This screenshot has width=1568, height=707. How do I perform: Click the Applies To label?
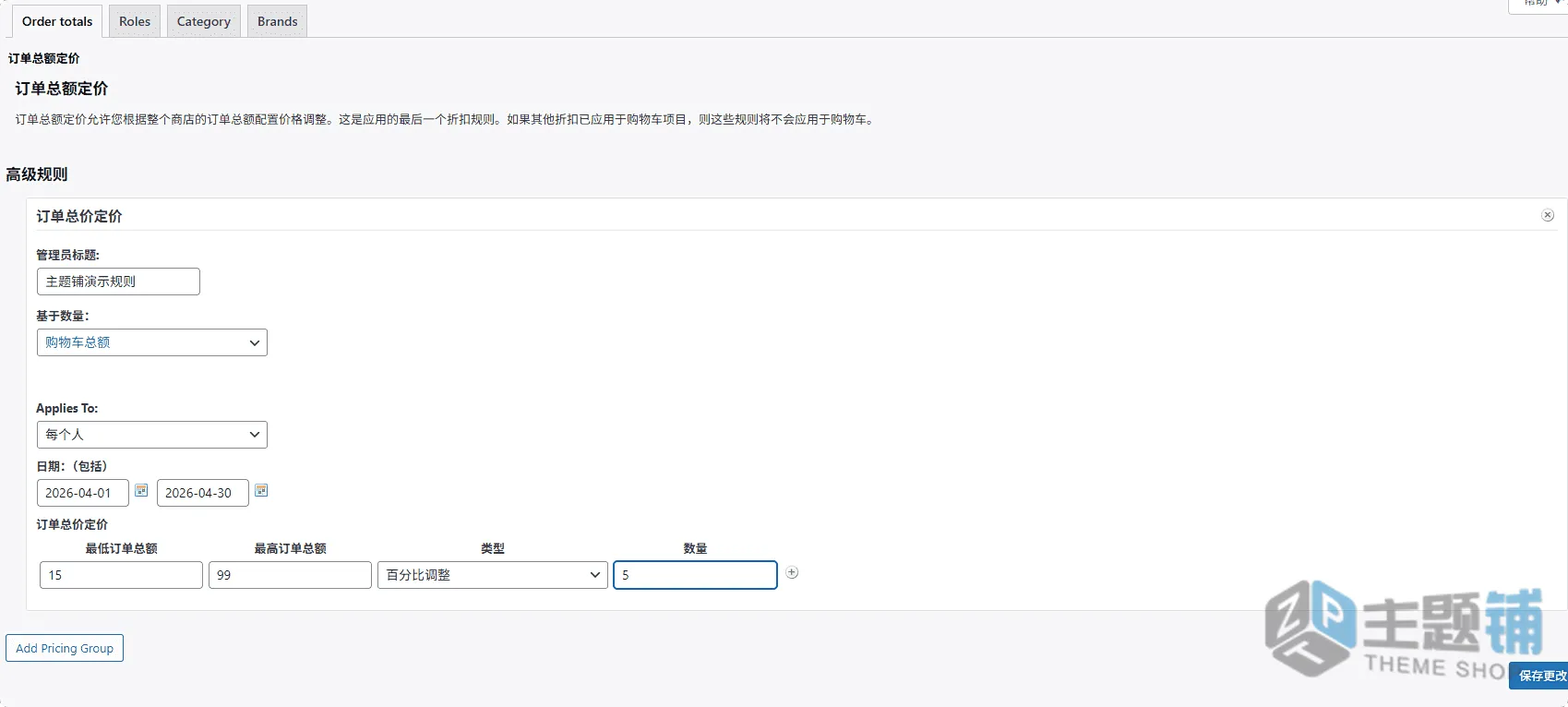point(66,408)
